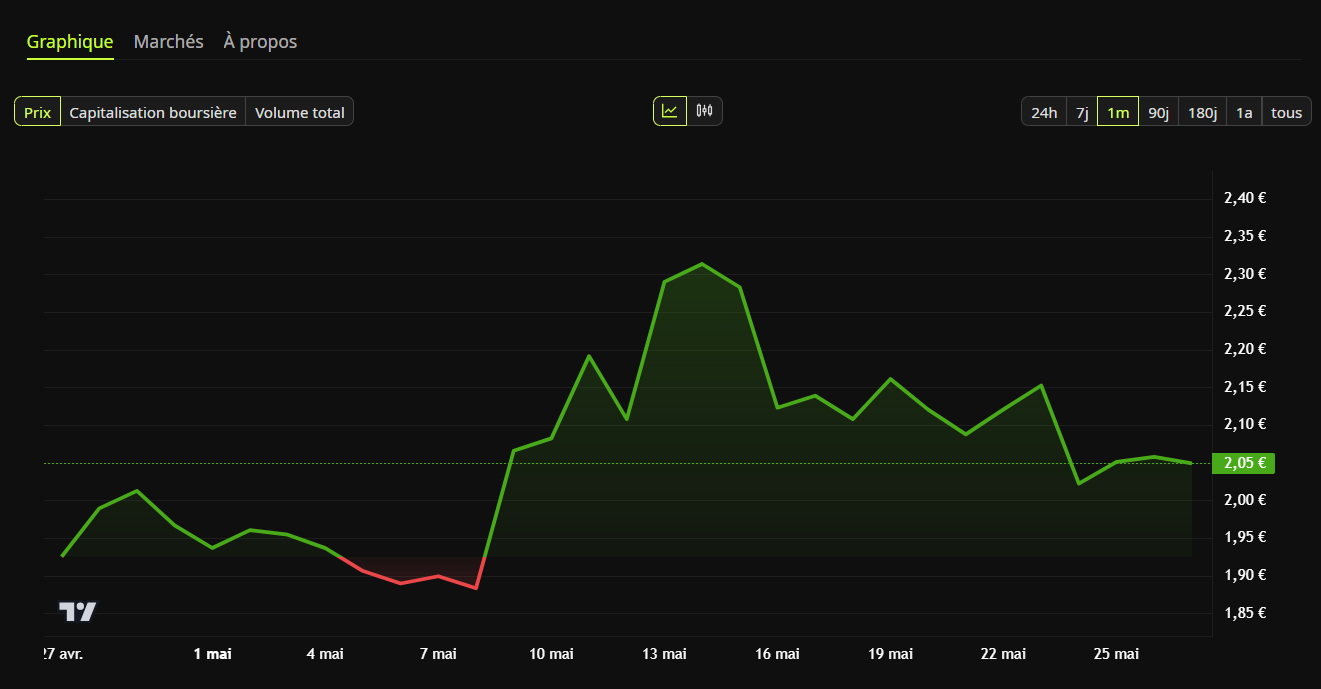Set time range to 24h

click(1044, 112)
